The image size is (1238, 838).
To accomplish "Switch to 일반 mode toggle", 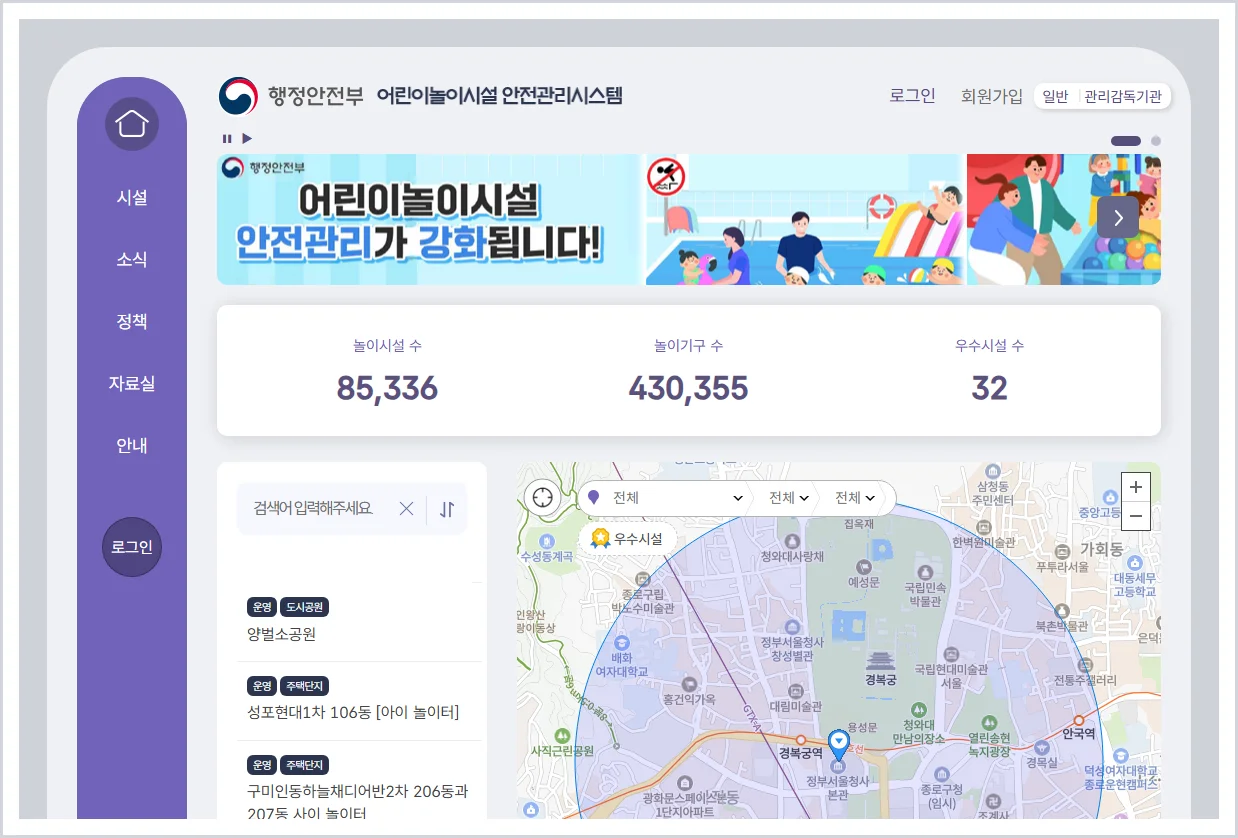I will coord(1055,97).
